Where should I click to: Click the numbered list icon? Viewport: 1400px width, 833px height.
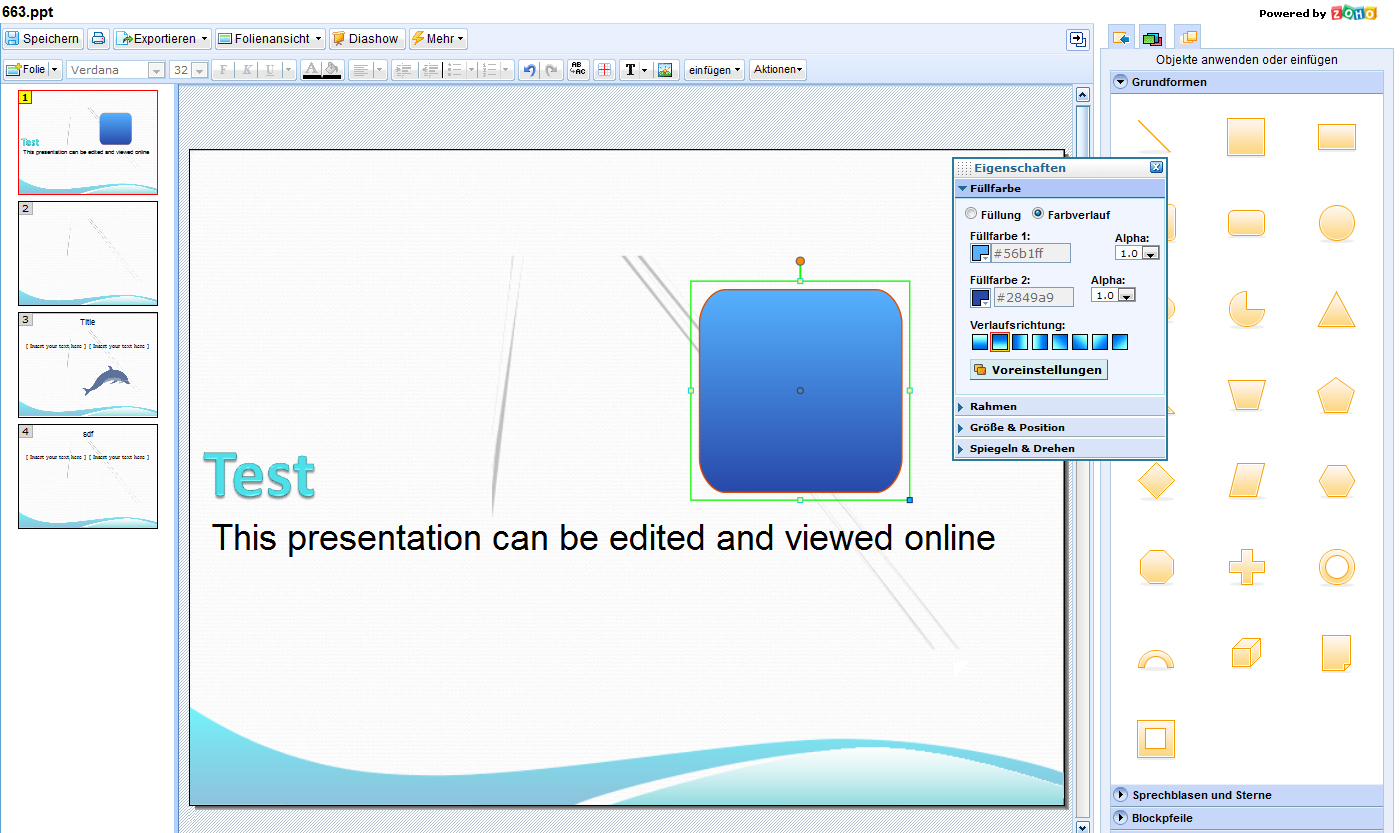(490, 70)
